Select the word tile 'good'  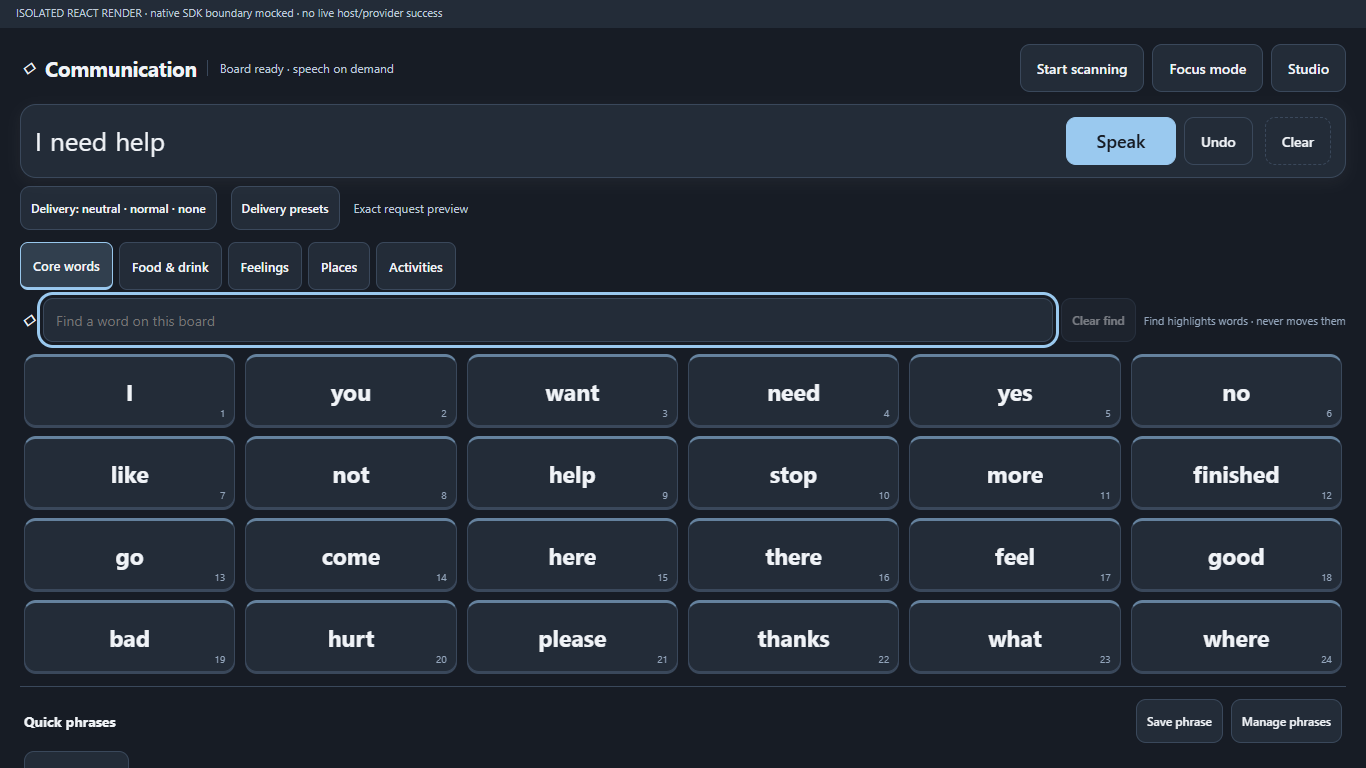pyautogui.click(x=1236, y=555)
